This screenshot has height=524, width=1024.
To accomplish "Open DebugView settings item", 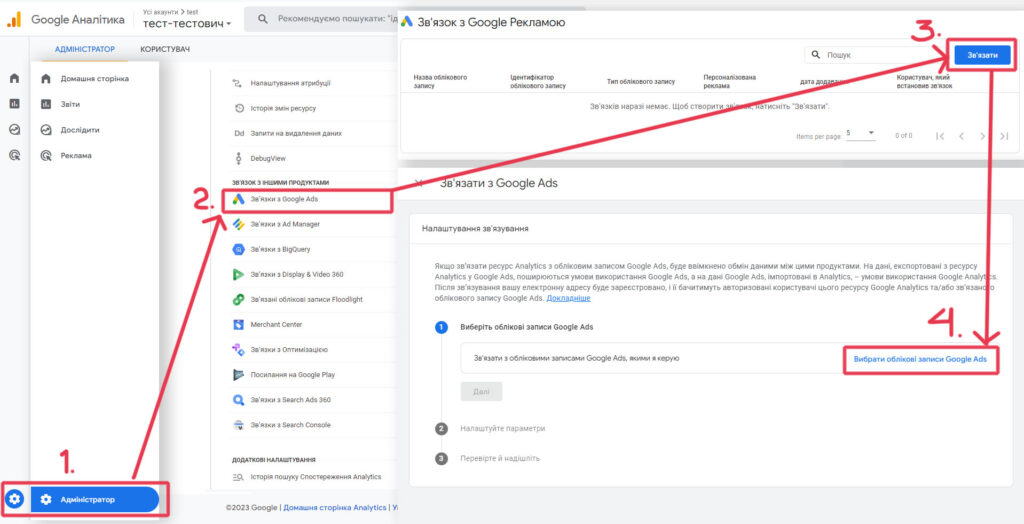I will [x=266, y=158].
